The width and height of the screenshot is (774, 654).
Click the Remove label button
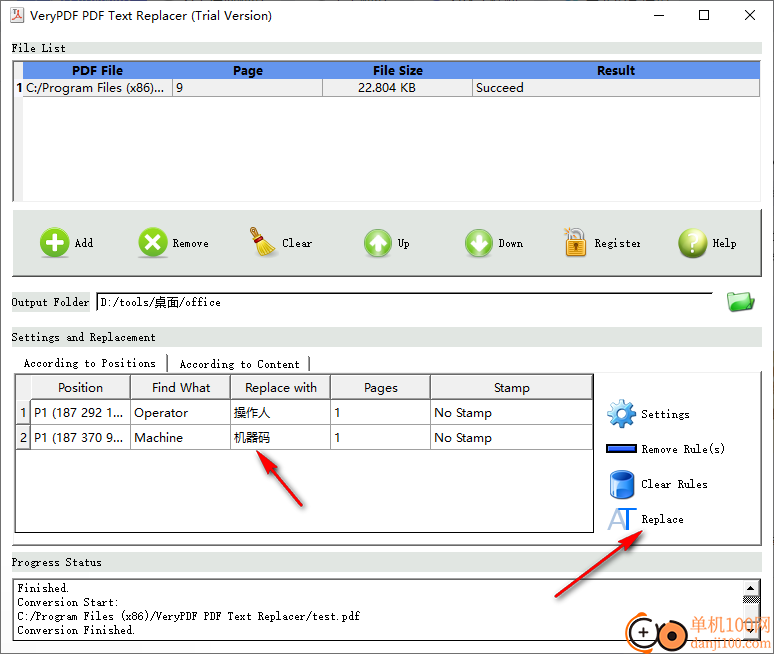click(191, 243)
